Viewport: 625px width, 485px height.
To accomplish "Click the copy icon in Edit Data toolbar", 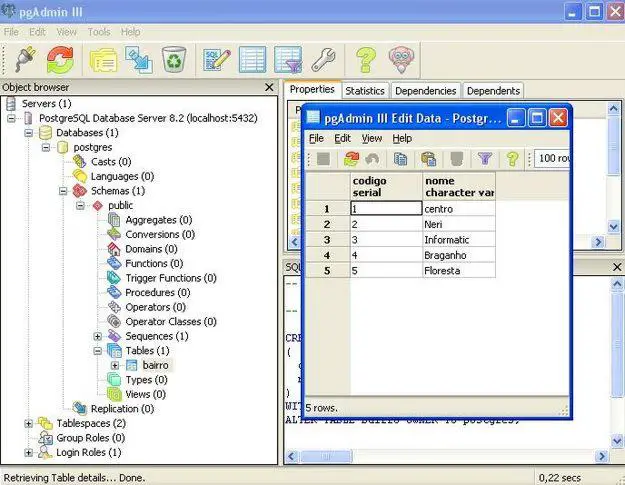I will point(400,159).
